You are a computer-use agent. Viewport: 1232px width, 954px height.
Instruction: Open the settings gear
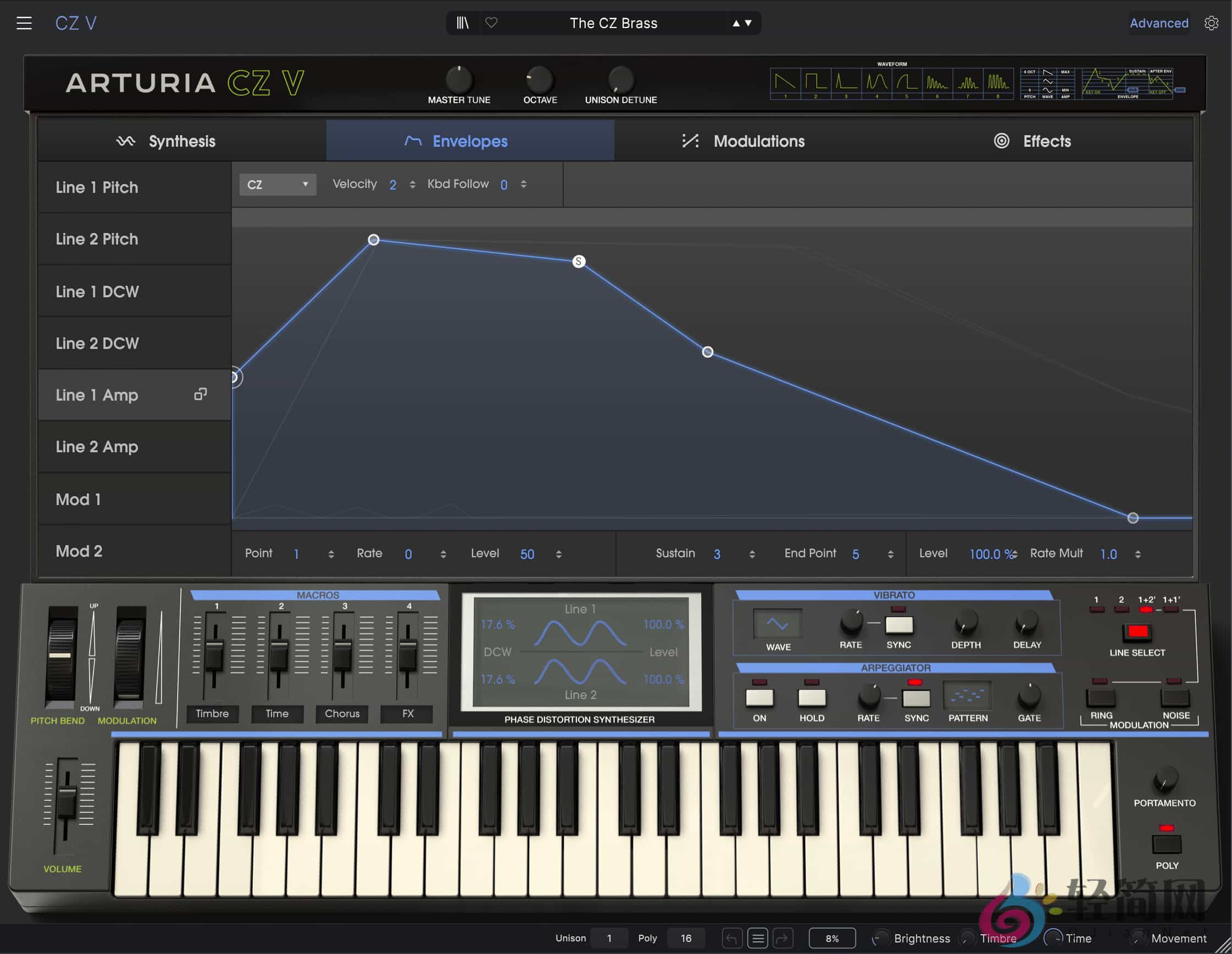pyautogui.click(x=1211, y=23)
